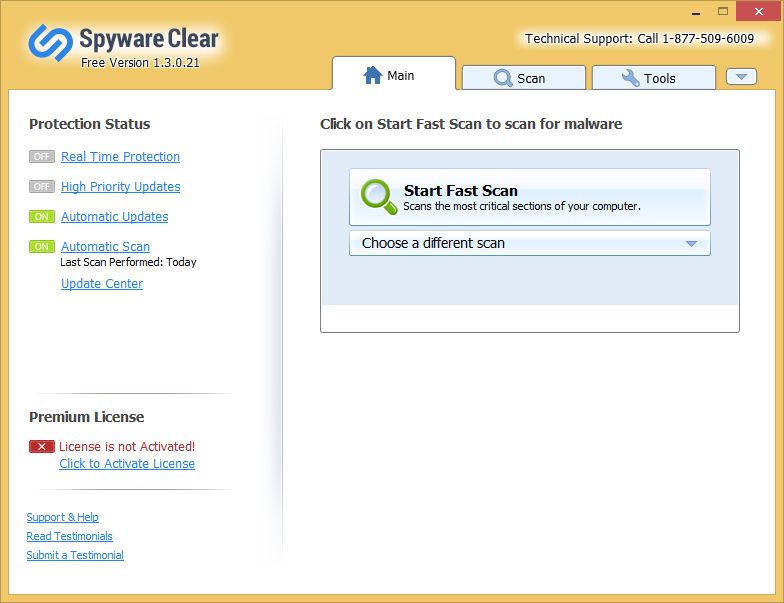Minimize the Spyware Clear window
The height and width of the screenshot is (603, 784).
[696, 12]
